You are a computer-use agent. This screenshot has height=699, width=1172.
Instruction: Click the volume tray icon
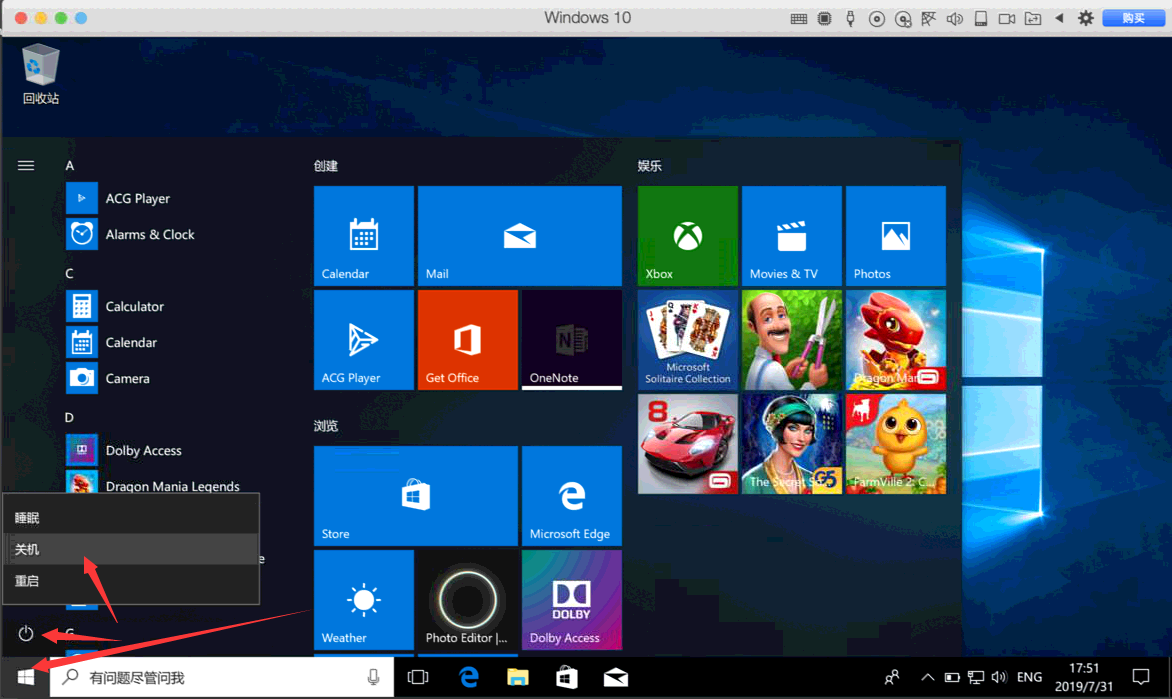pyautogui.click(x=999, y=677)
